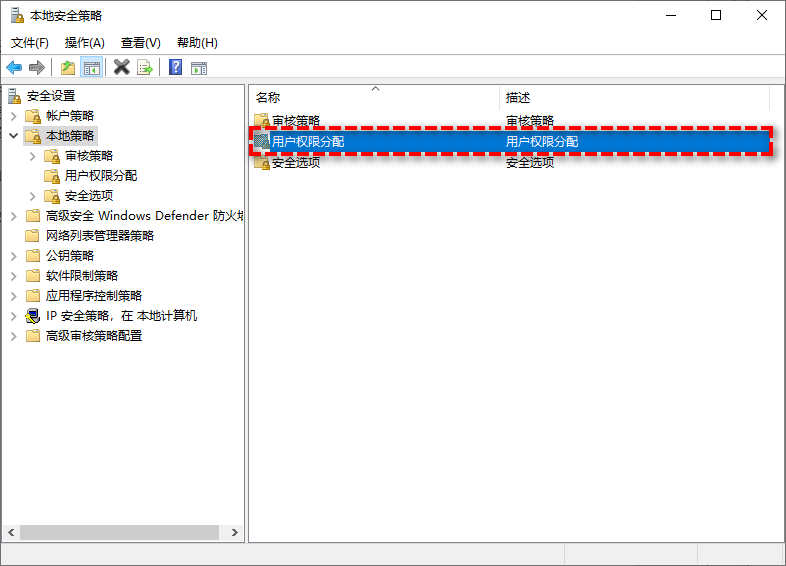The image size is (786, 566).
Task: Click the Up one level folder icon
Action: click(68, 67)
